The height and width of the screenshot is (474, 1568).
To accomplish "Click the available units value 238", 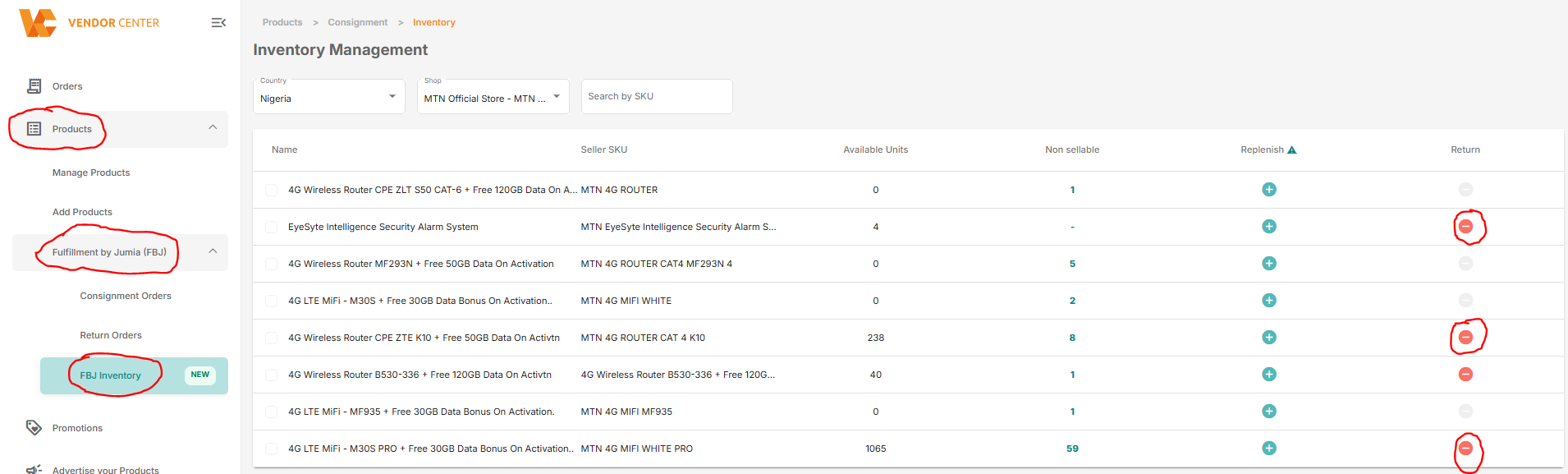I will [876, 338].
